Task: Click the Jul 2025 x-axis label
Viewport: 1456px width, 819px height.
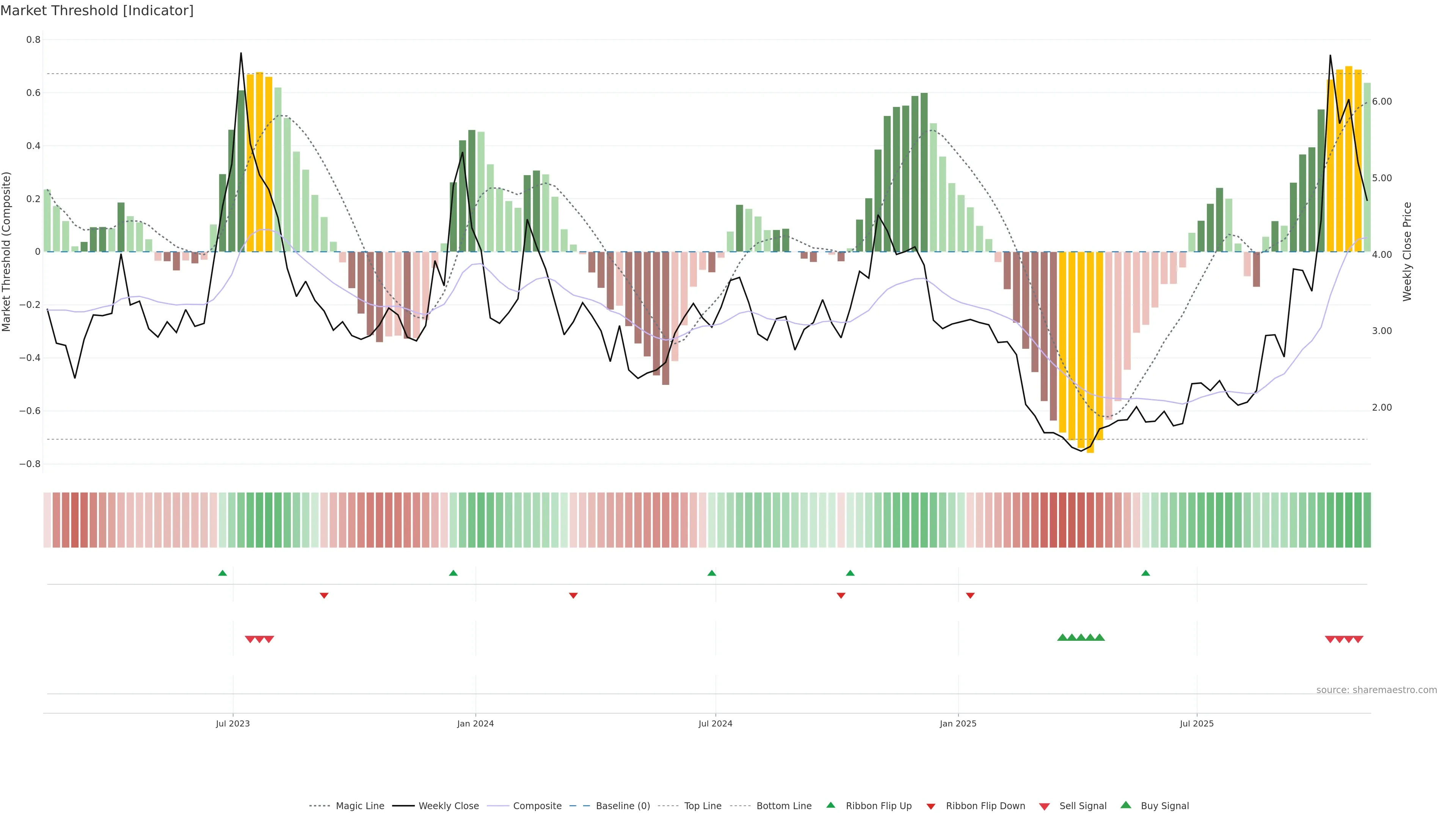Action: click(x=1197, y=723)
